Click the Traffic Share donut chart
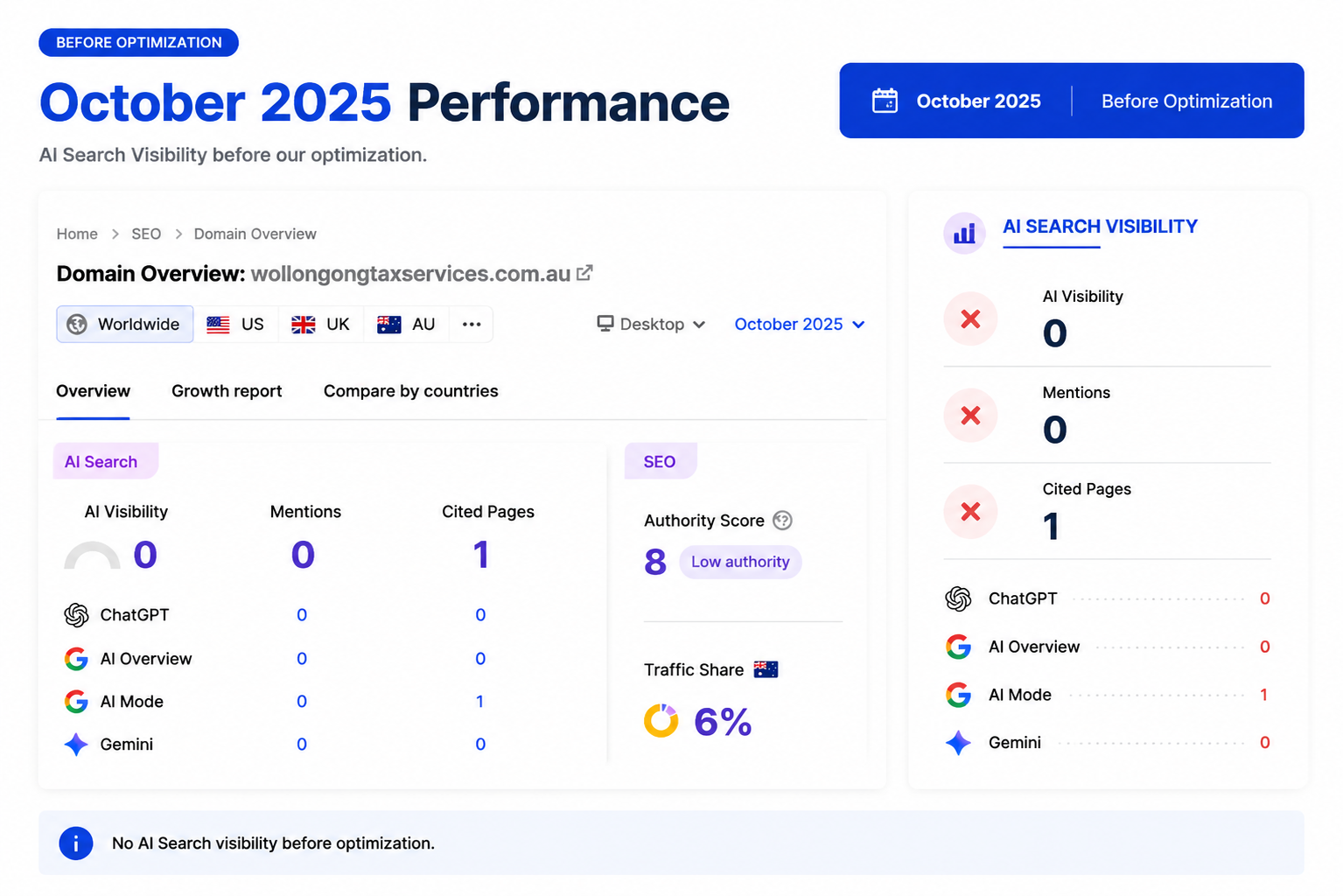The width and height of the screenshot is (1343, 896). pos(661,721)
